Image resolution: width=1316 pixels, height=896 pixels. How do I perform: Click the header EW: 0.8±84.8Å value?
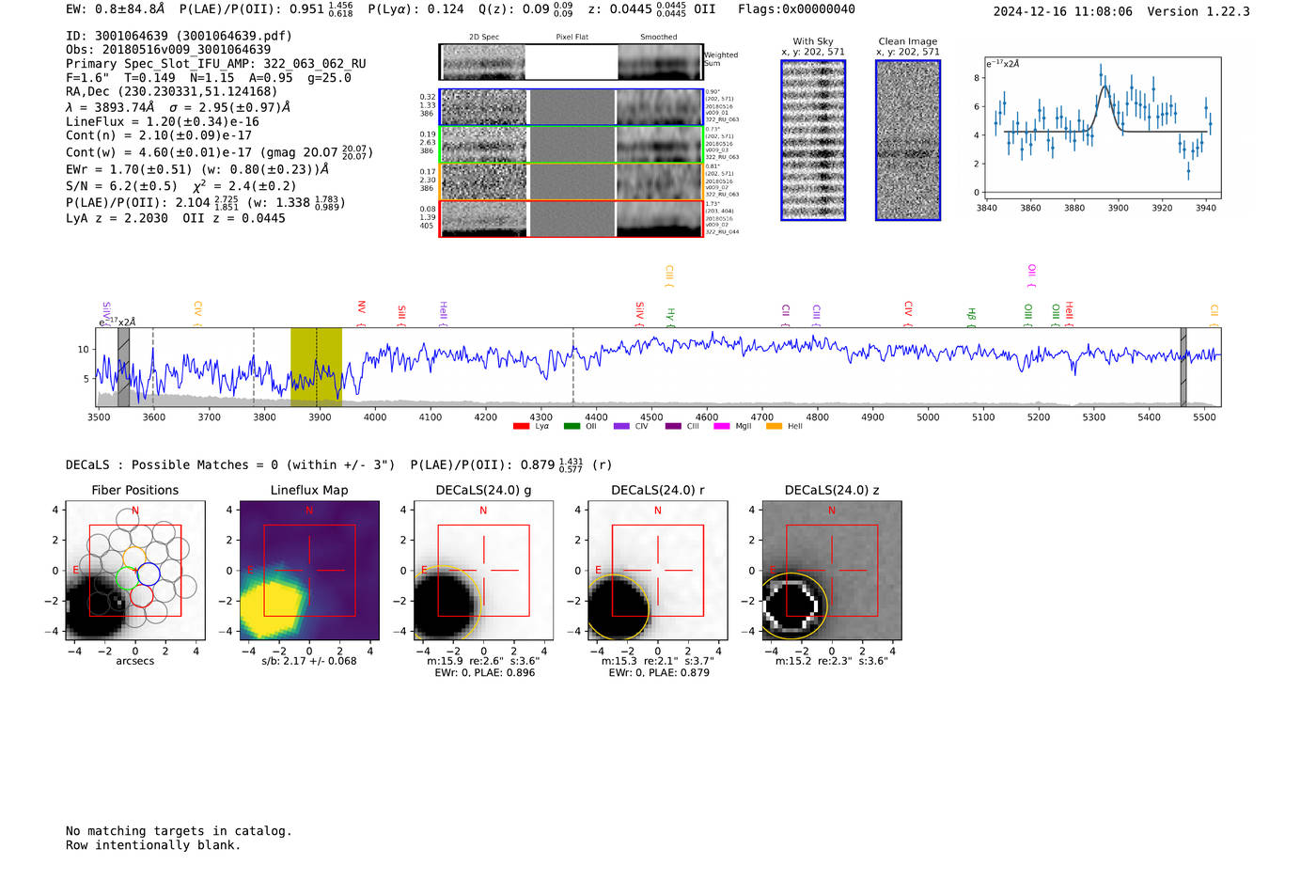pyautogui.click(x=115, y=9)
